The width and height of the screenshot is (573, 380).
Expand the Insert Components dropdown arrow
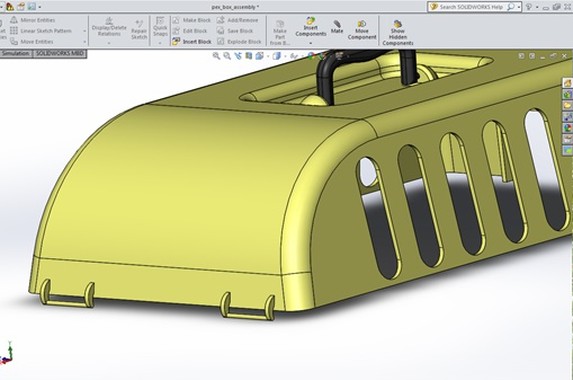pos(311,43)
